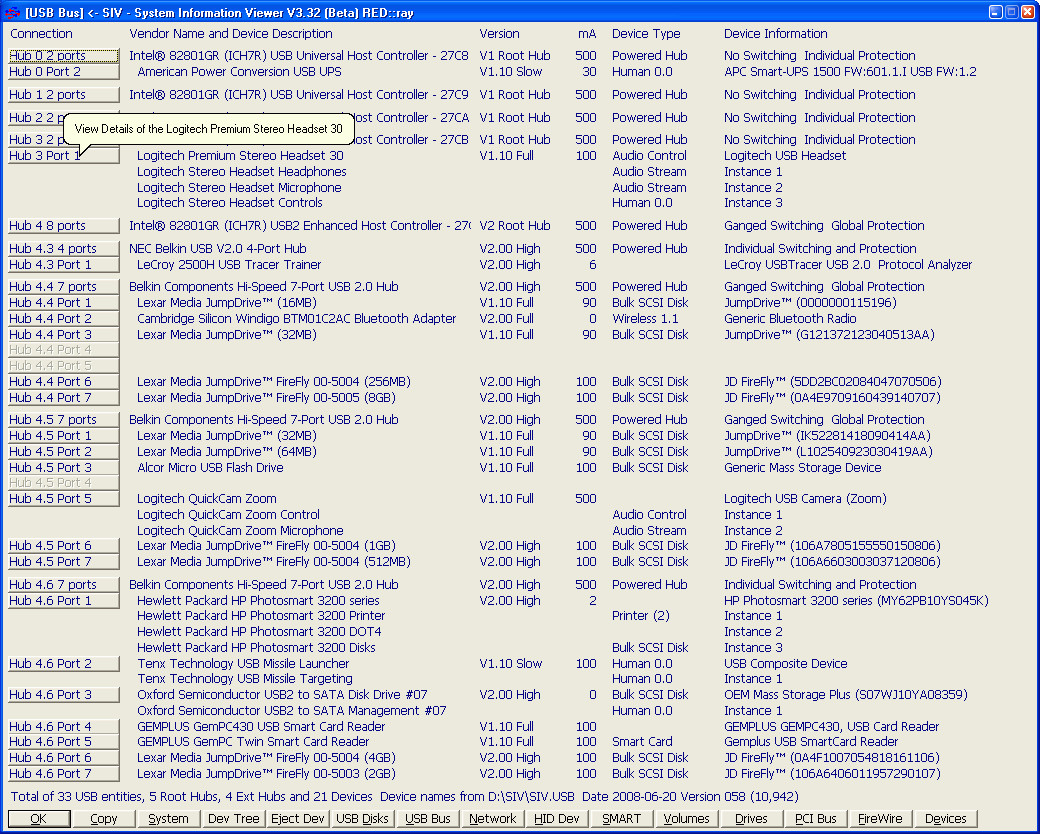Viewport: 1040px width, 834px height.
Task: Open the Hub 4.4 Port 3 details
Action: pyautogui.click(x=64, y=334)
